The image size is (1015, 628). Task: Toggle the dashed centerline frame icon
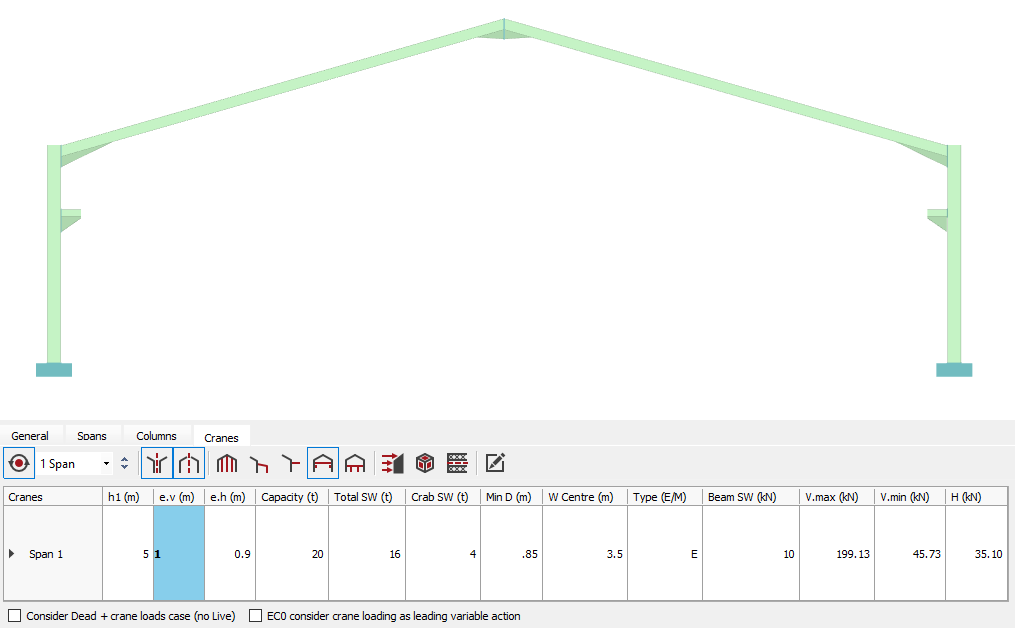point(189,464)
